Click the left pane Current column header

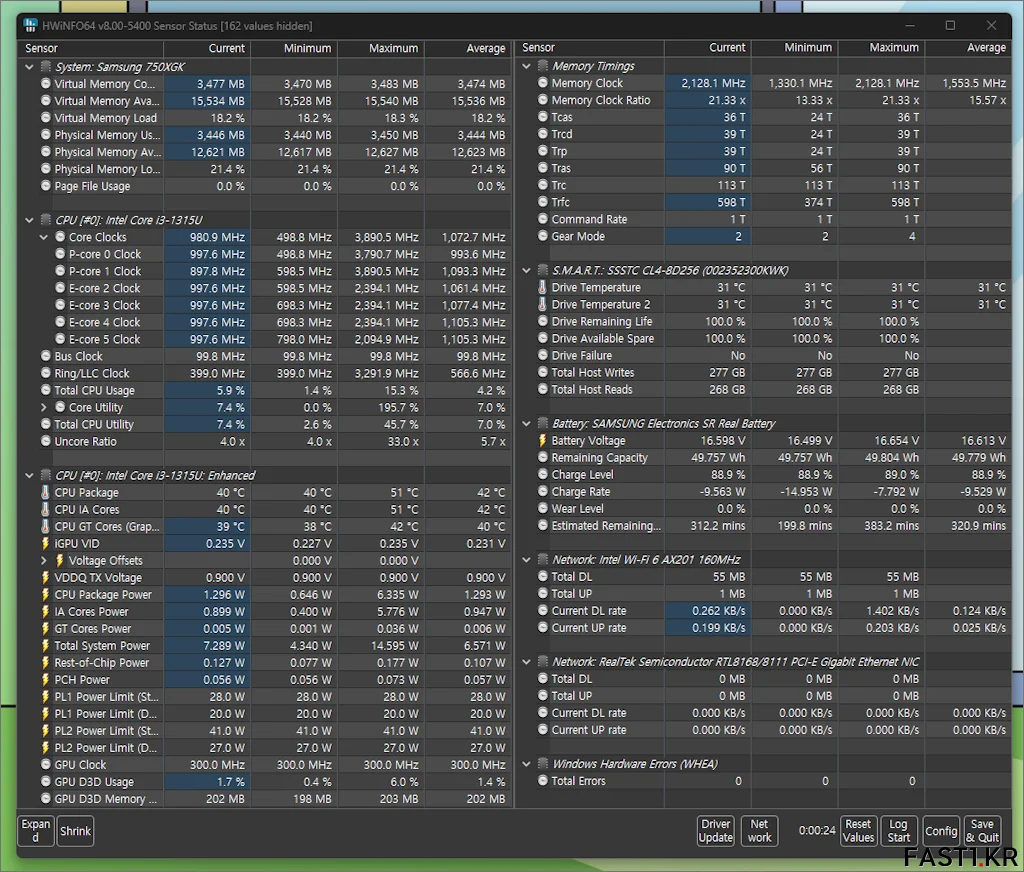207,48
